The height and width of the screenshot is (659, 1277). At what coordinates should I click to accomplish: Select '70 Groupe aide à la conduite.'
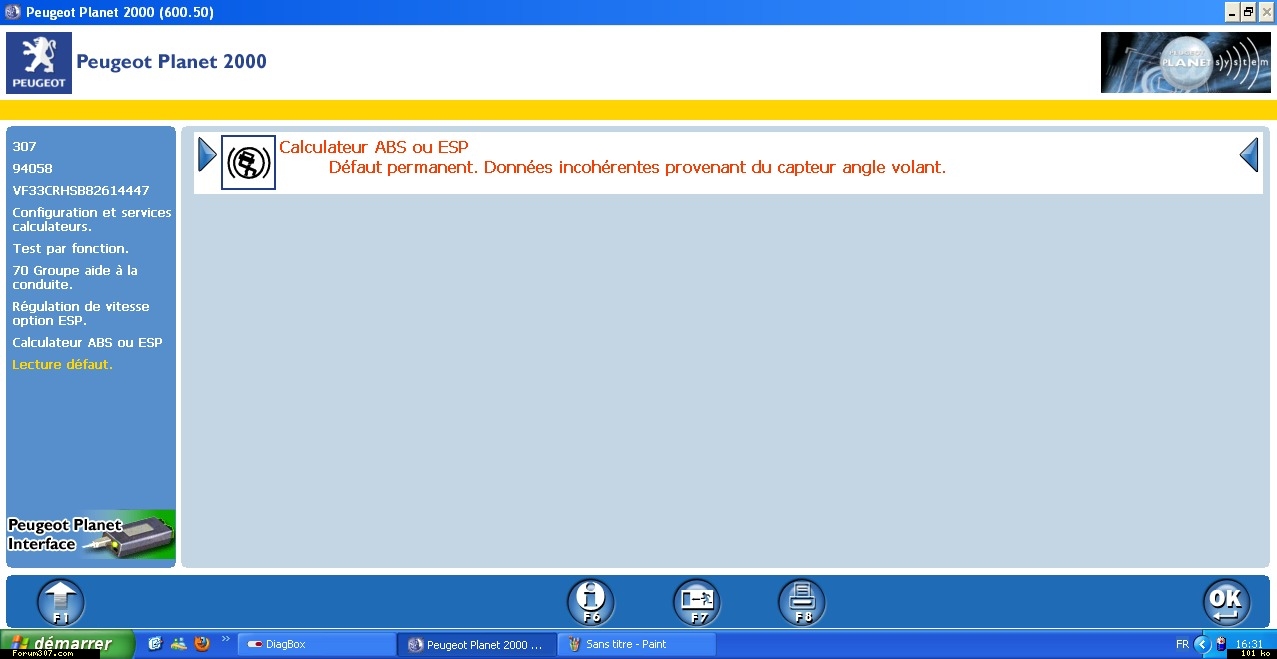[75, 277]
